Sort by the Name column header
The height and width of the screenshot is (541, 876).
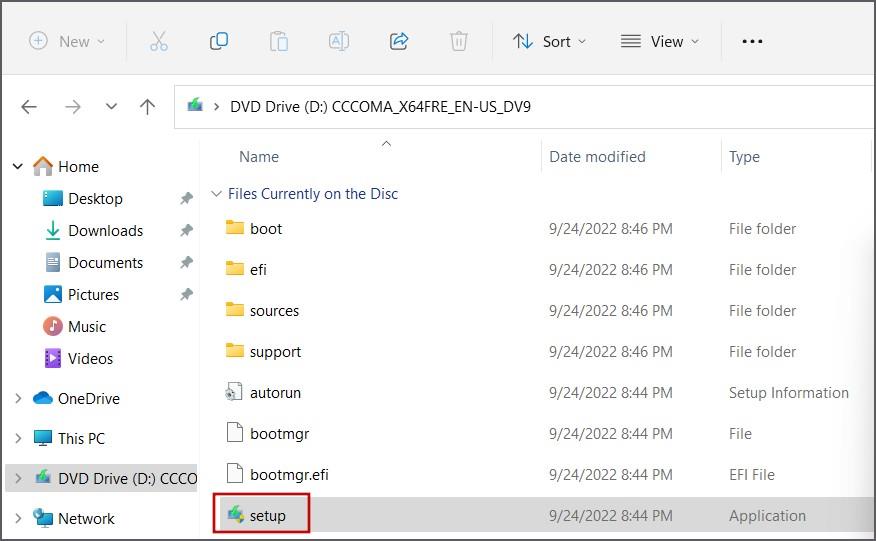click(259, 157)
